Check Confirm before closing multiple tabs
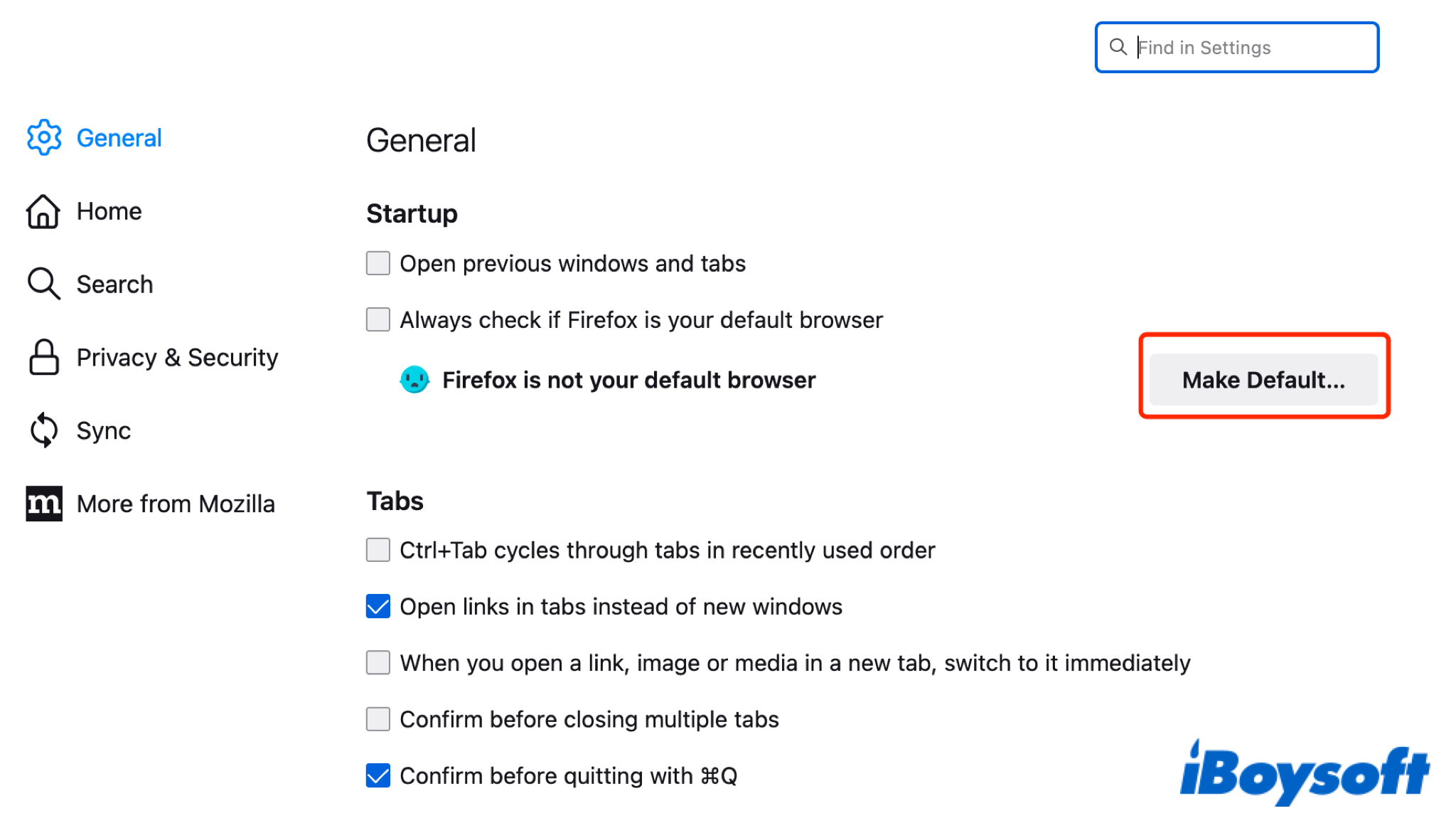This screenshot has width=1456, height=828. pyautogui.click(x=378, y=719)
